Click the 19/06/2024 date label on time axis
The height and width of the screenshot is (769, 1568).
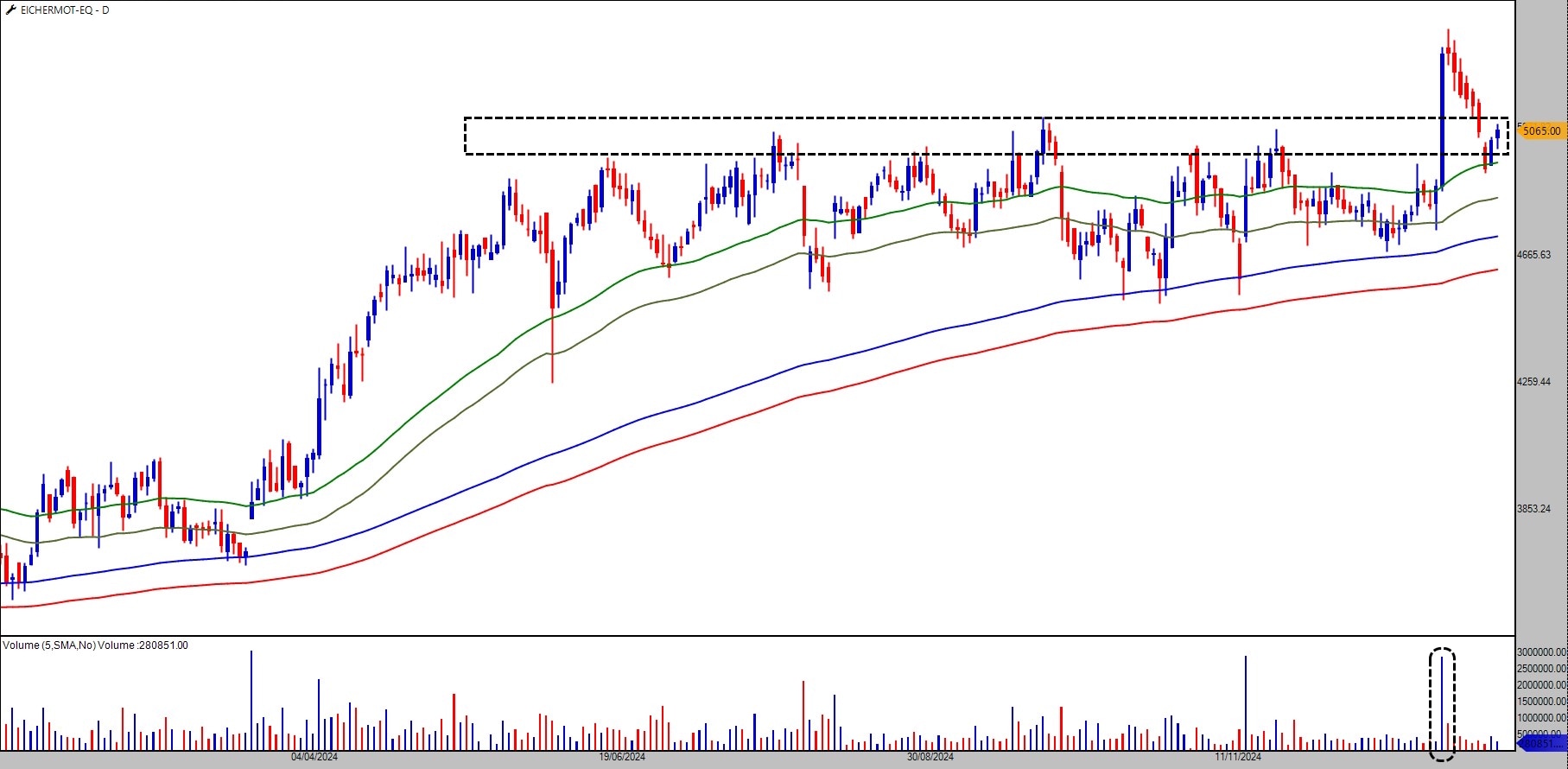622,757
